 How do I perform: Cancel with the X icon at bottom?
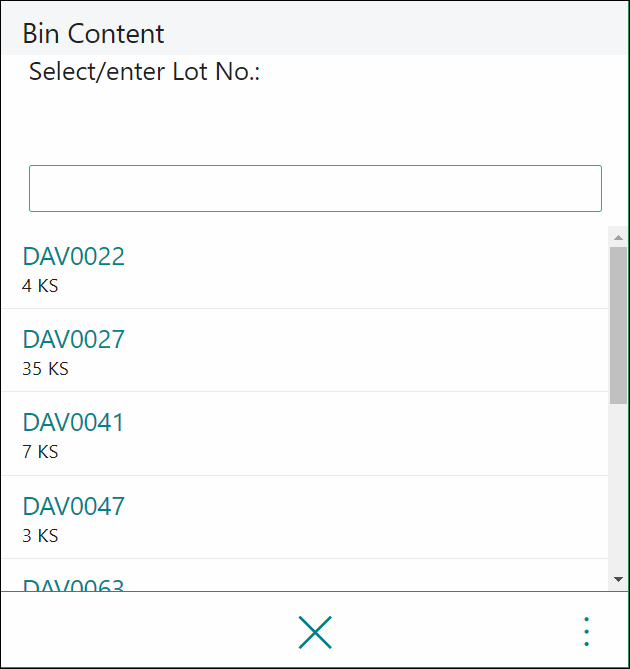tap(315, 632)
